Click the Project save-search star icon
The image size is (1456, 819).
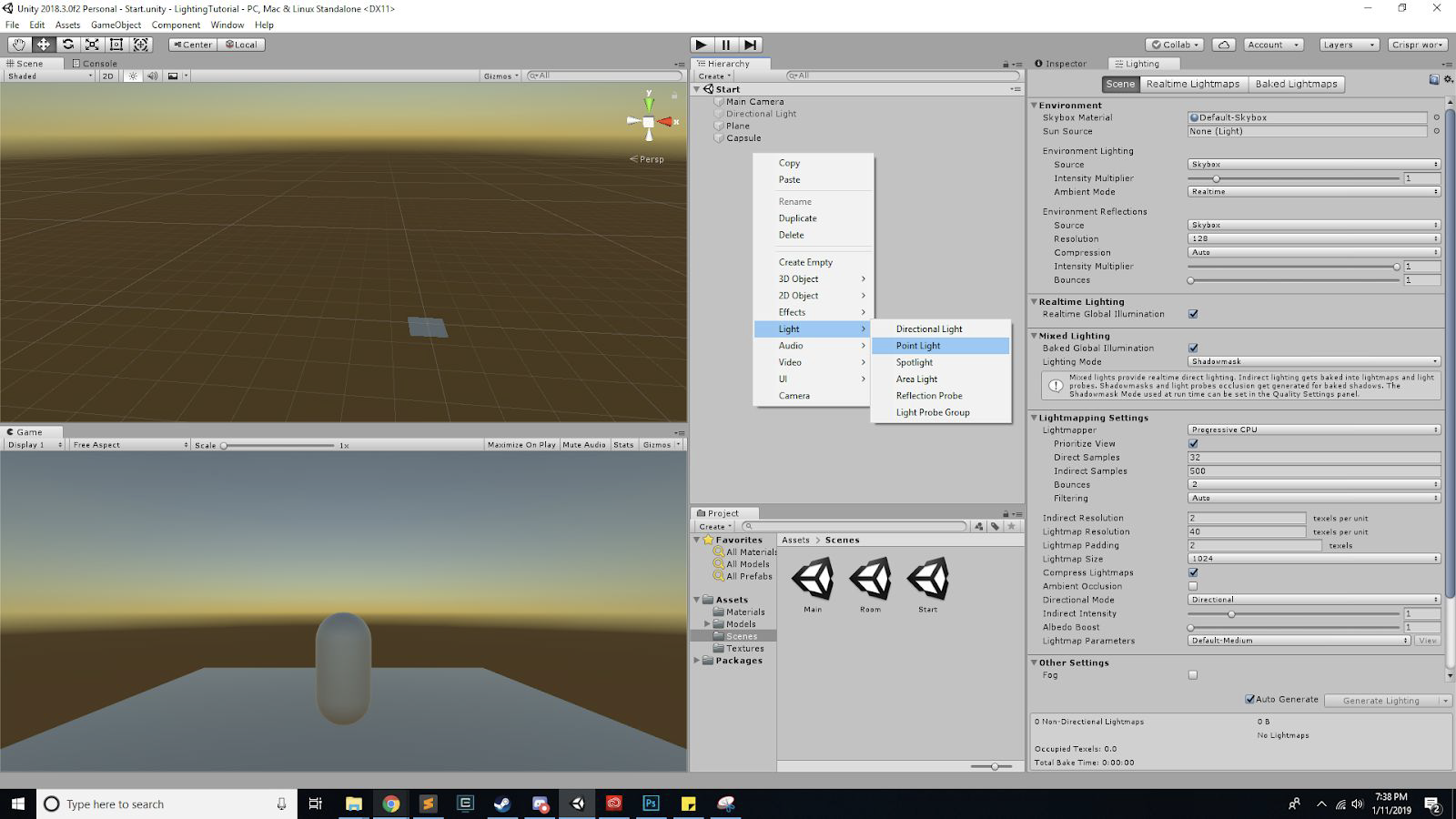click(1011, 526)
